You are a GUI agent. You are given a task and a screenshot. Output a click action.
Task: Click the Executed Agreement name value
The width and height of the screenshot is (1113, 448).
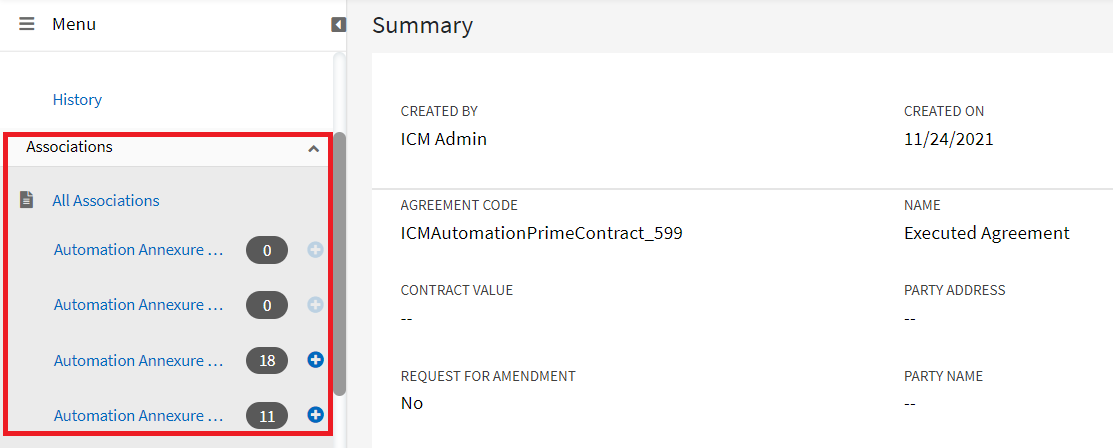click(986, 233)
